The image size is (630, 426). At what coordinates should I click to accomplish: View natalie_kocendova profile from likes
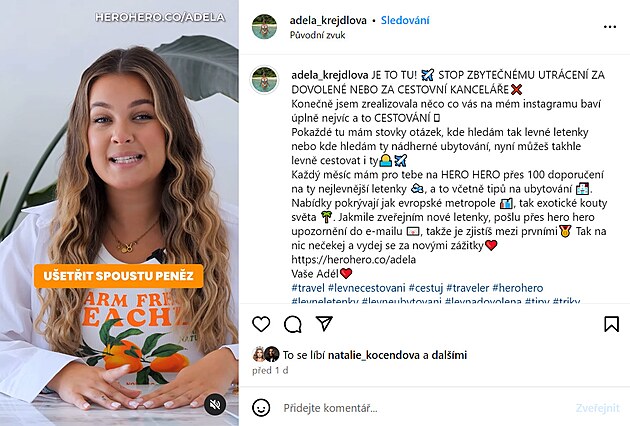click(374, 355)
